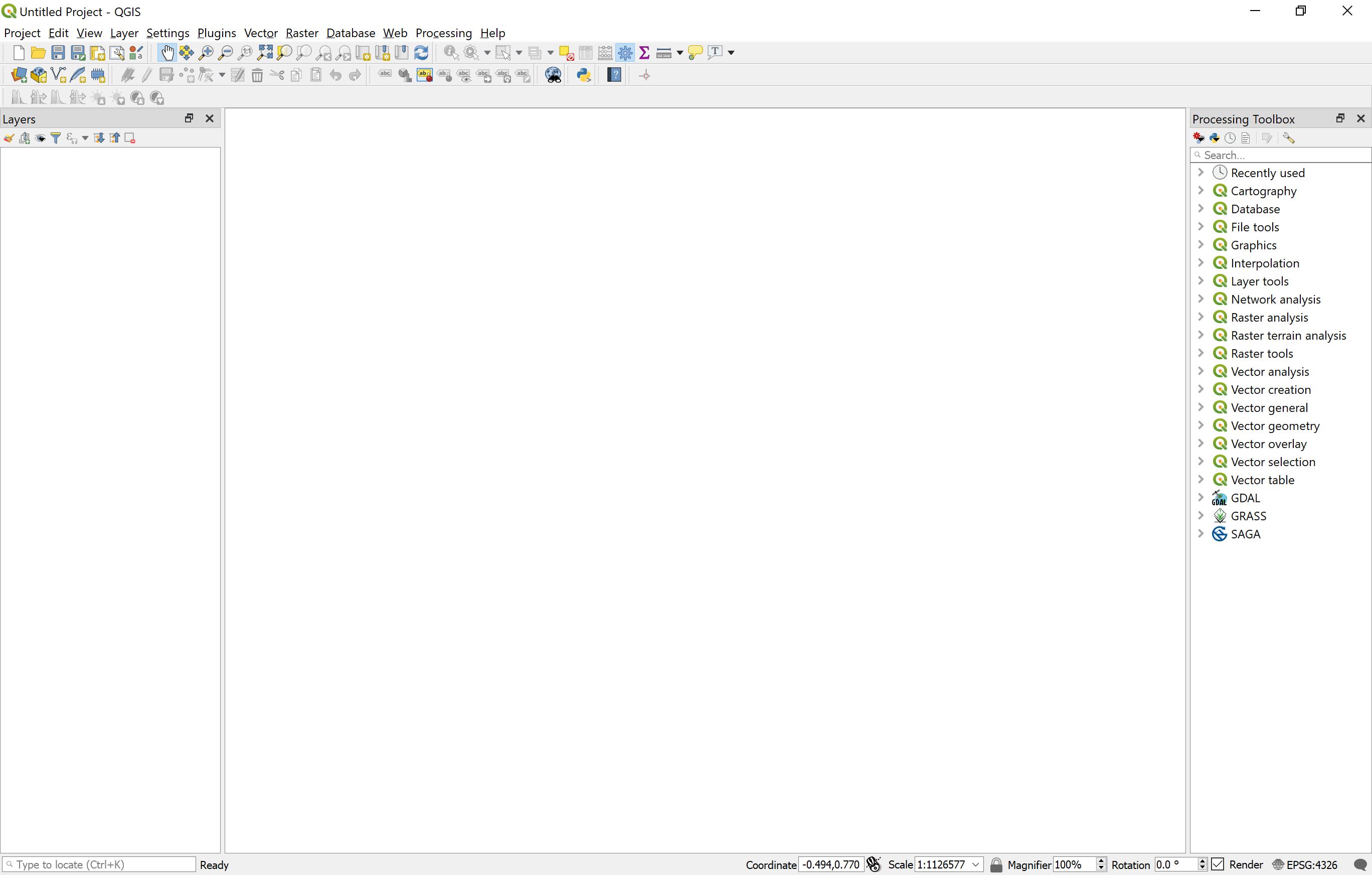This screenshot has width=1372, height=875.
Task: Open the New Print Layout tool
Action: [x=97, y=52]
